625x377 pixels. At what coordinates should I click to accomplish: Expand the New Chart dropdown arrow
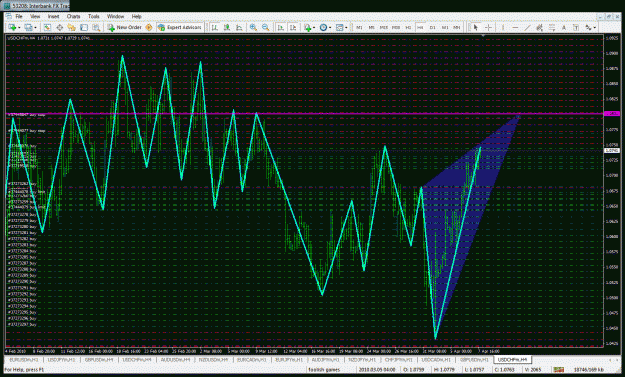(19, 27)
